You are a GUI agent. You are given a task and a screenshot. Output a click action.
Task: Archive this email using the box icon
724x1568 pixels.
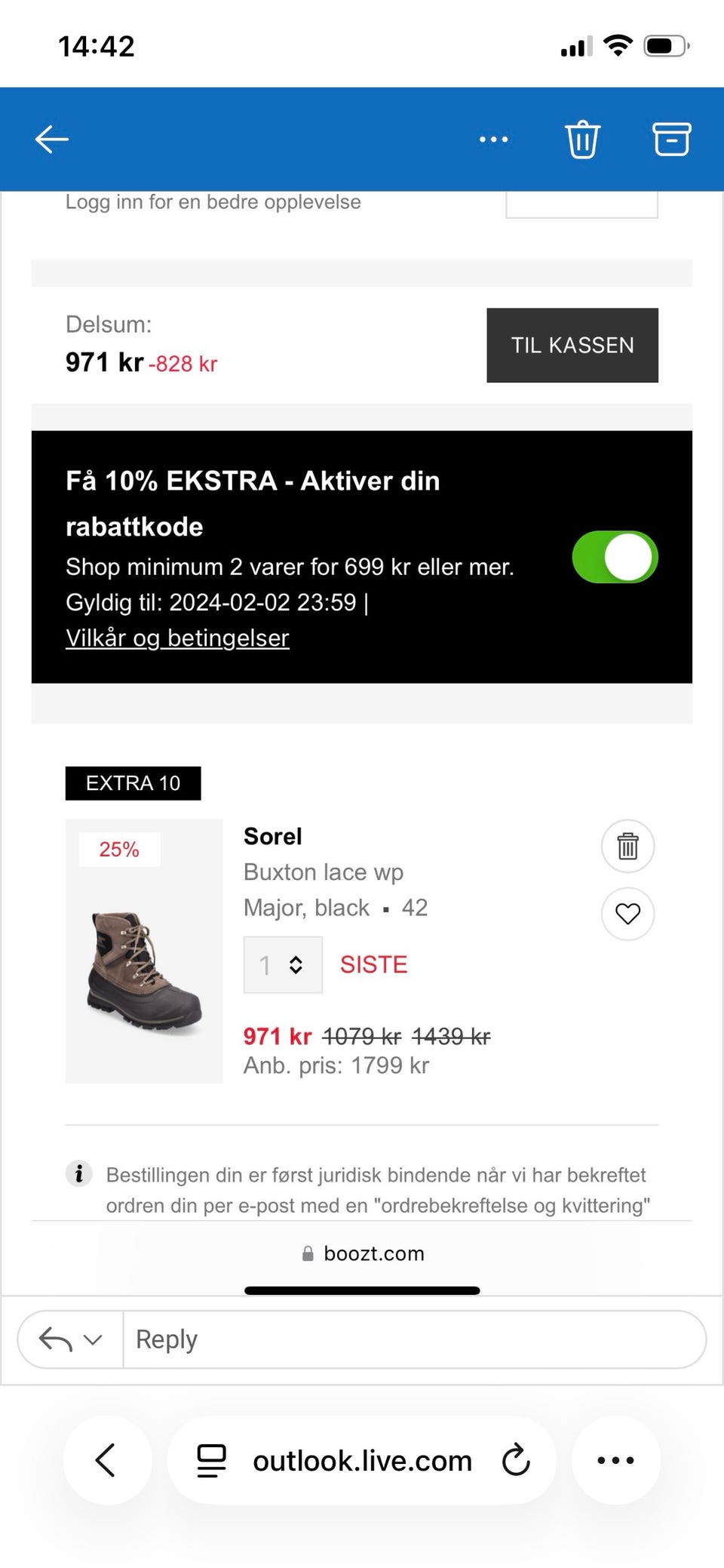click(x=670, y=140)
